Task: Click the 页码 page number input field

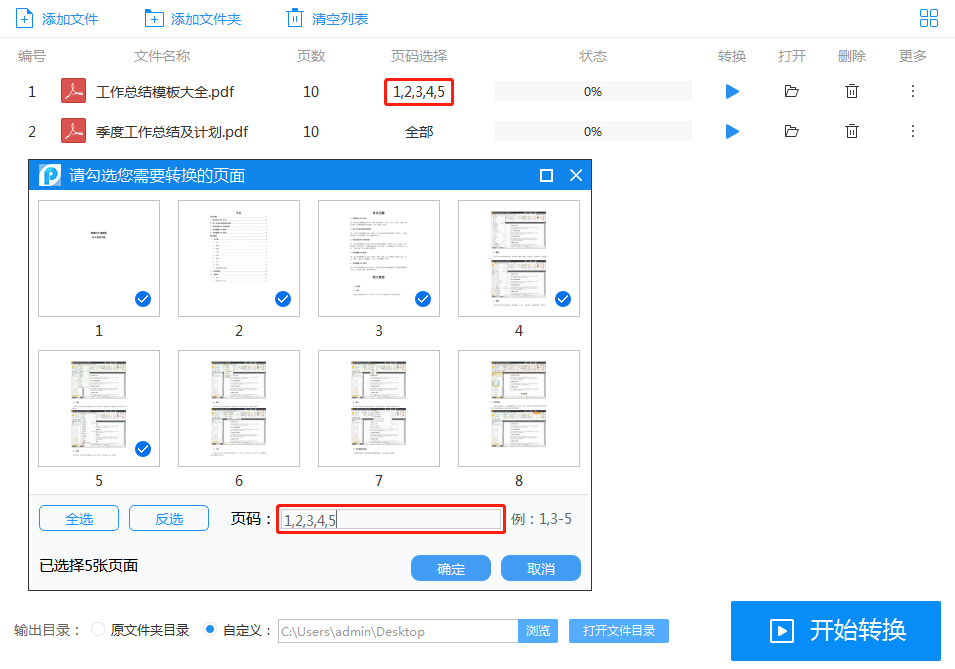Action: (x=391, y=520)
